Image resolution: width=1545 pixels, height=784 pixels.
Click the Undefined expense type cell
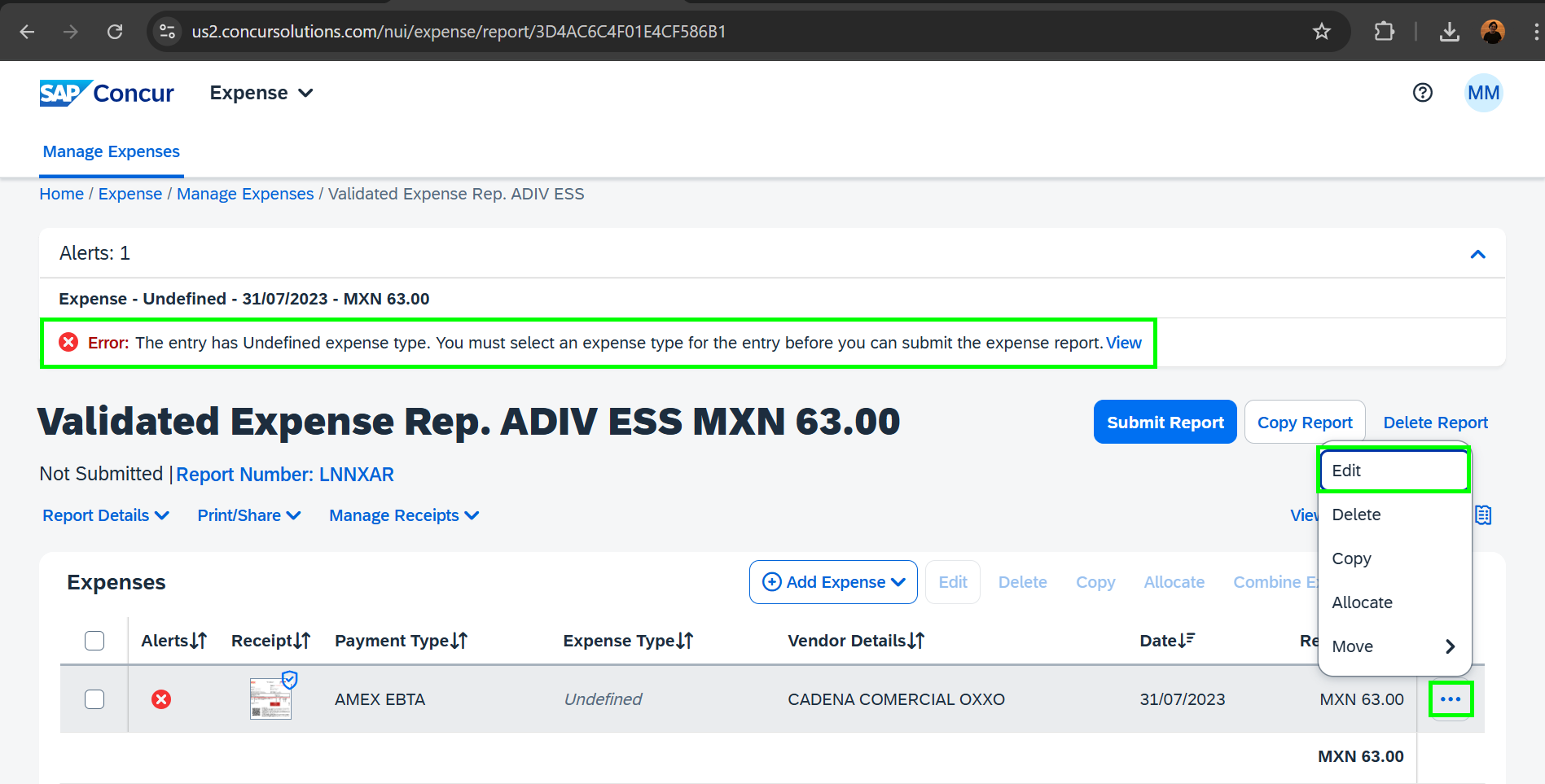click(603, 699)
